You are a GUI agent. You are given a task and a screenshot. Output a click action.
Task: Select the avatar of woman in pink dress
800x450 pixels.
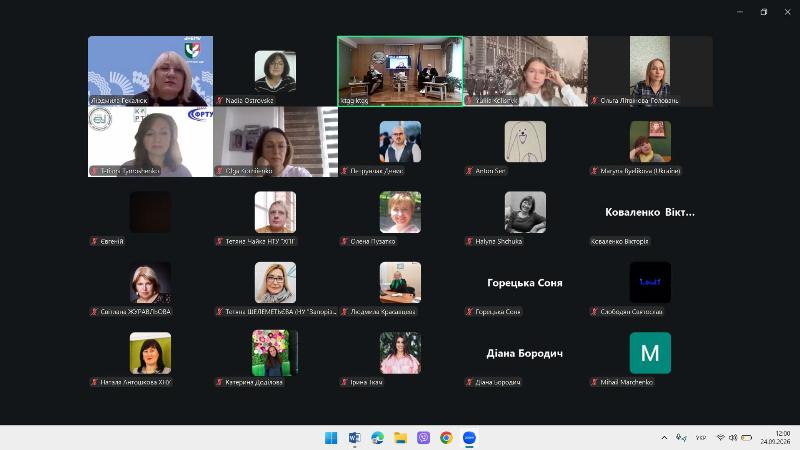[x=400, y=353]
